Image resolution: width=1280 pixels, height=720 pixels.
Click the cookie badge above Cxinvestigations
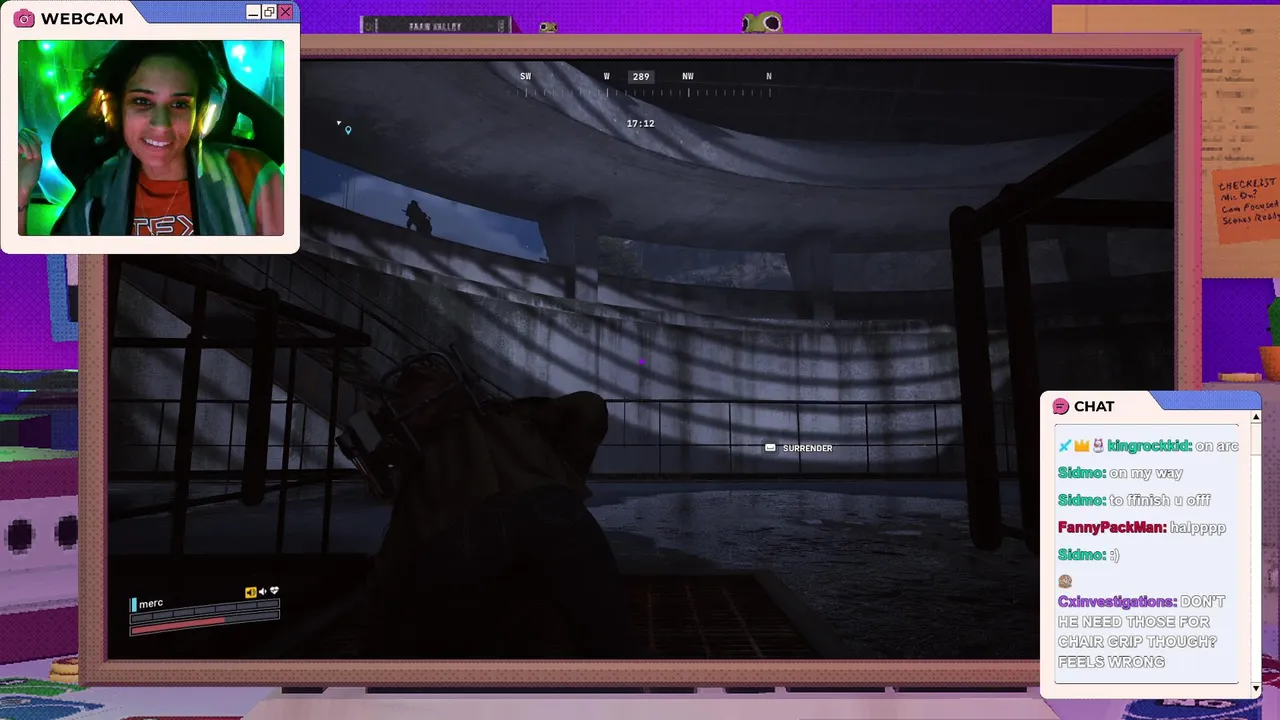(1065, 580)
